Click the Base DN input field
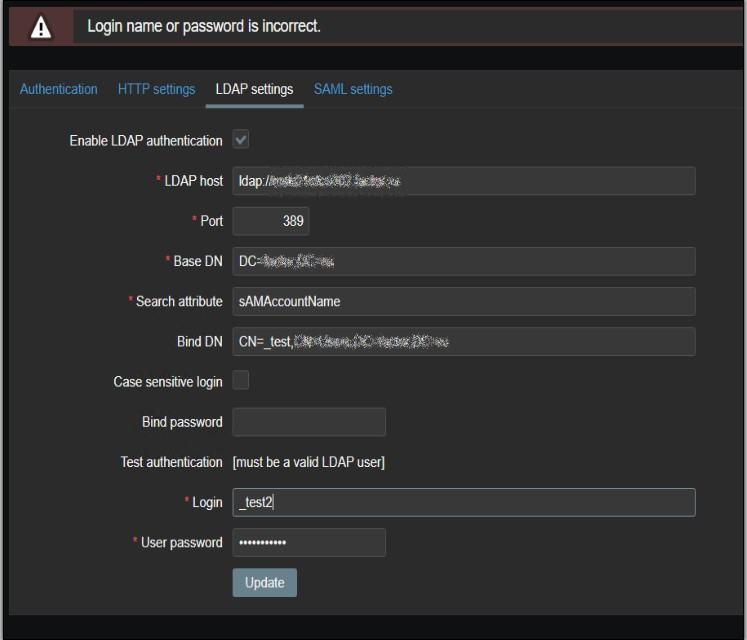 463,261
